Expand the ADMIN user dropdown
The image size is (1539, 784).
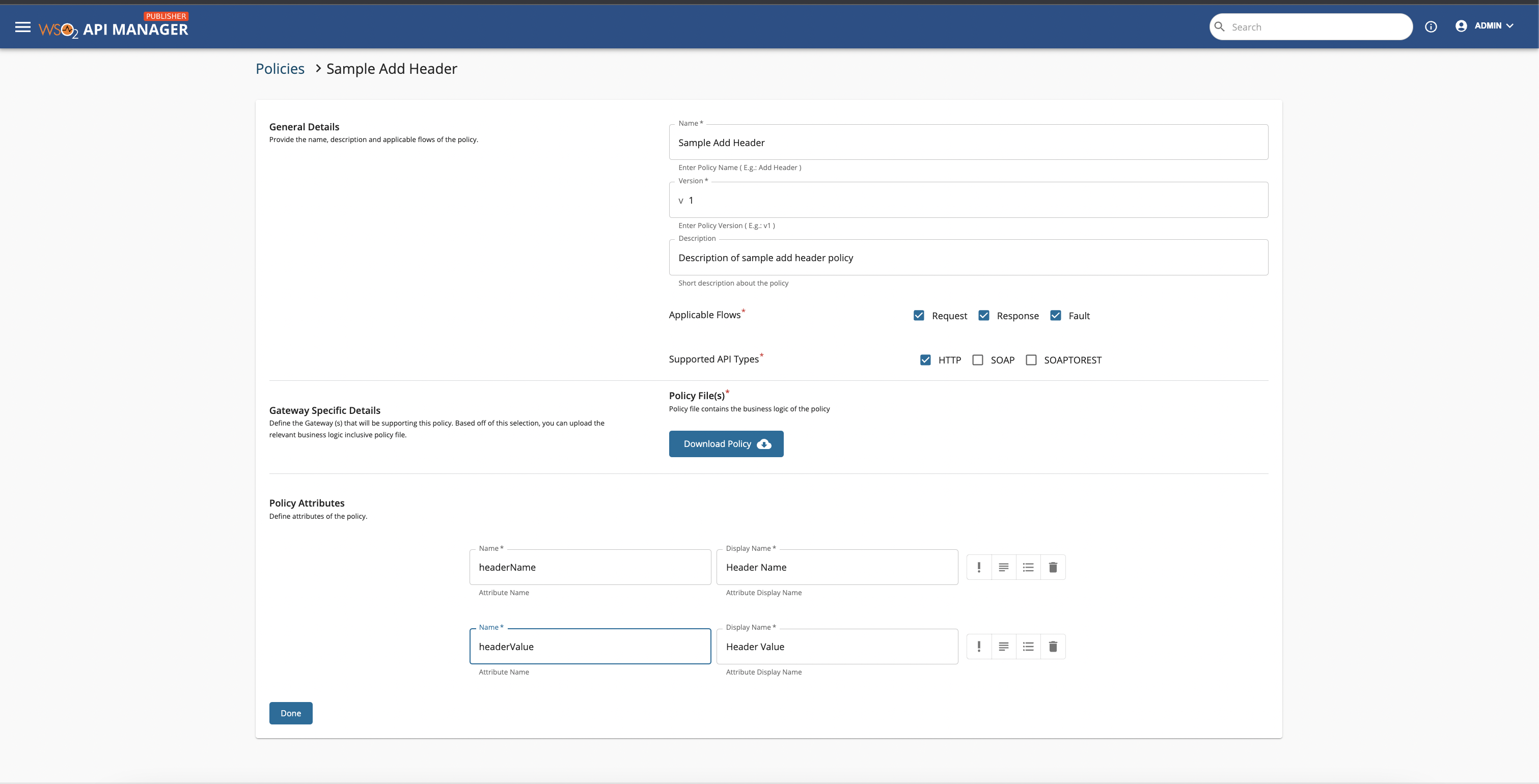pos(1486,26)
